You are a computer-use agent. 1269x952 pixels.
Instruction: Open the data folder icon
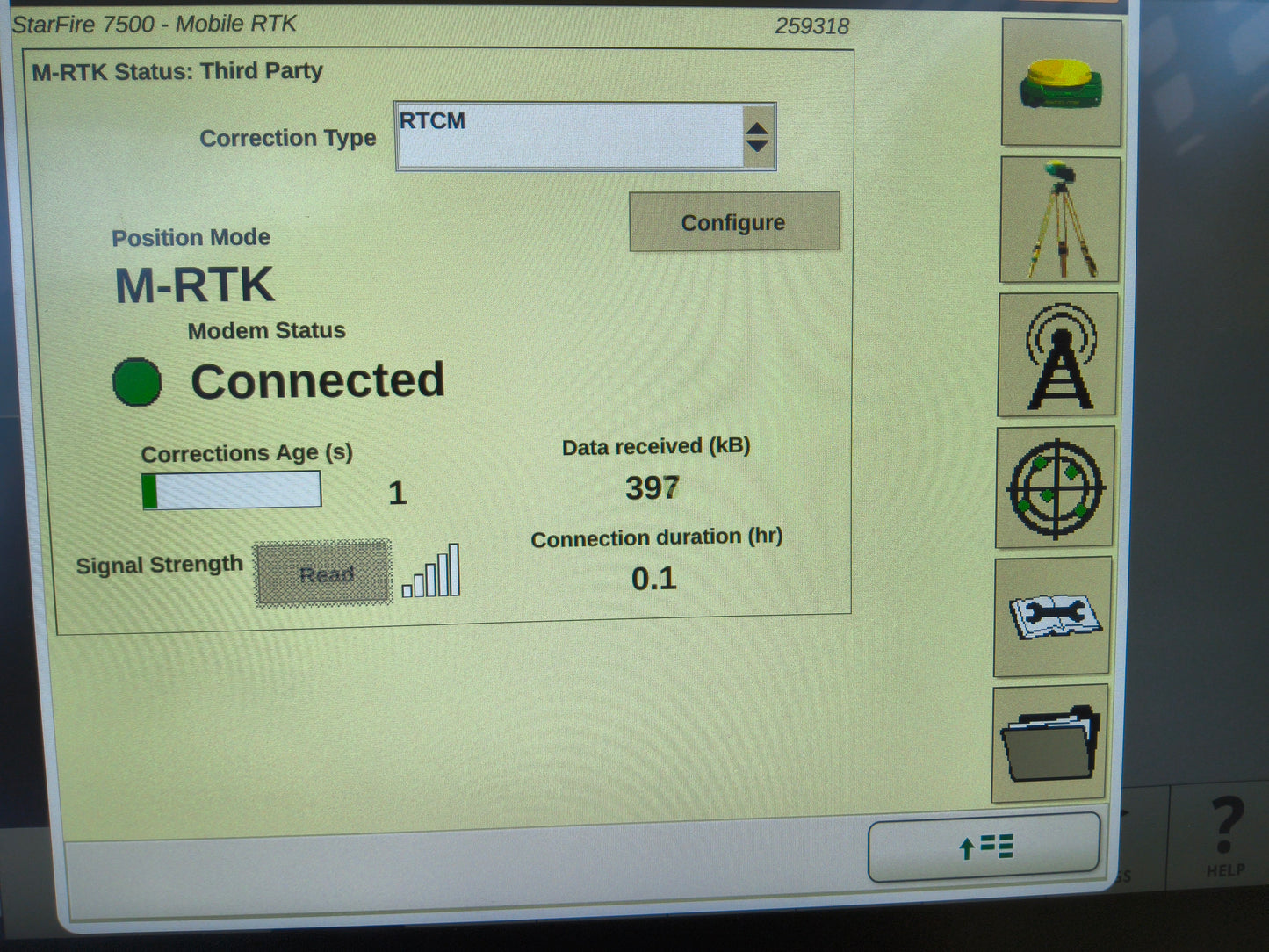click(x=1049, y=746)
